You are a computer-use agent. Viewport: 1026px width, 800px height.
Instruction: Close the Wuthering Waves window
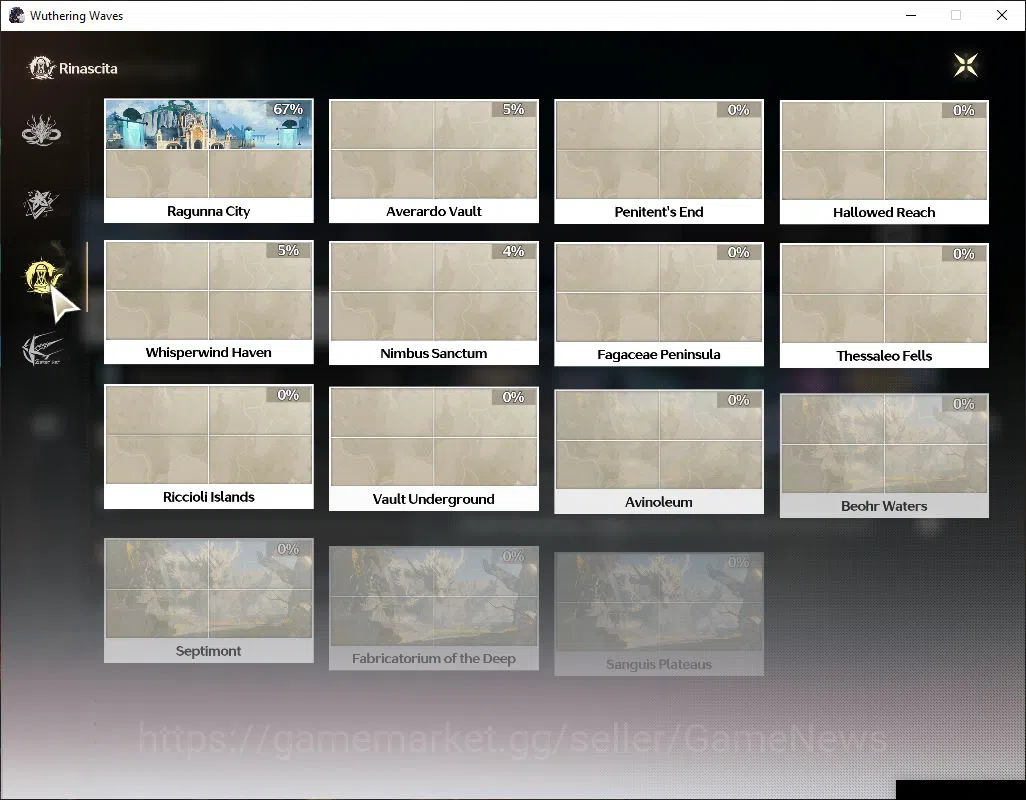pyautogui.click(x=1002, y=15)
